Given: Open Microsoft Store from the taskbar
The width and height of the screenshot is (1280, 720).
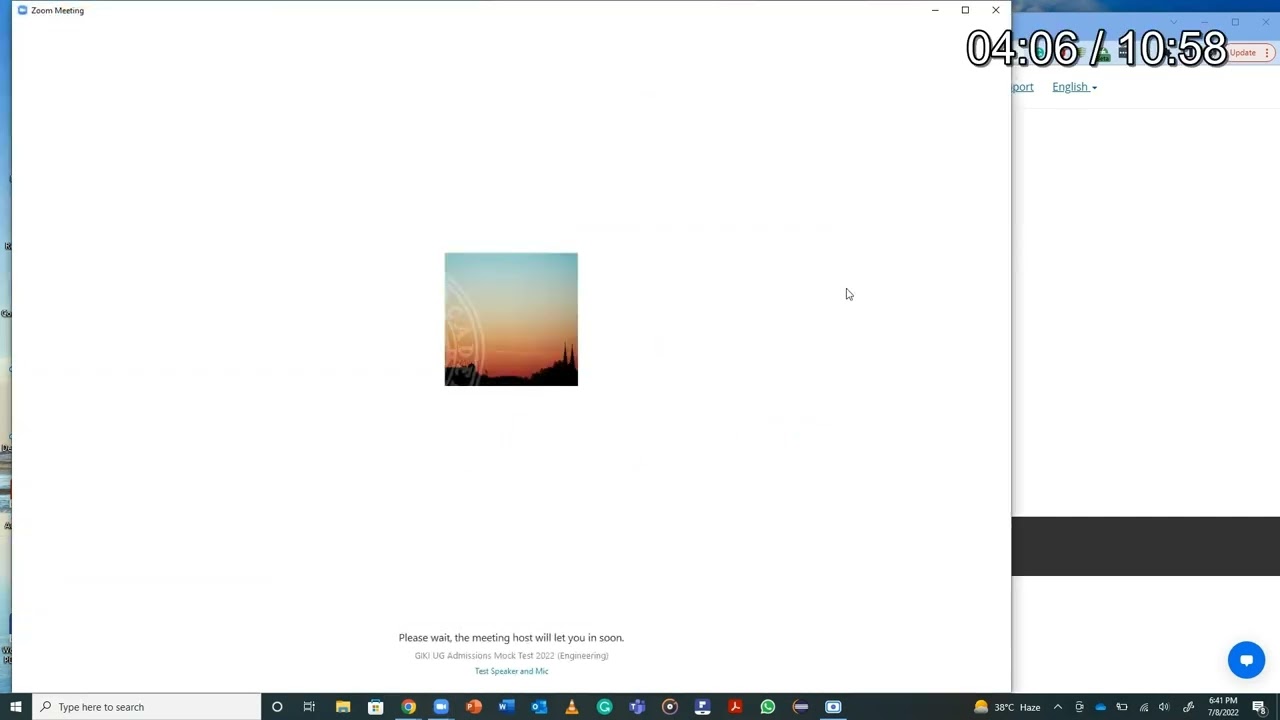Looking at the screenshot, I should click(x=376, y=707).
